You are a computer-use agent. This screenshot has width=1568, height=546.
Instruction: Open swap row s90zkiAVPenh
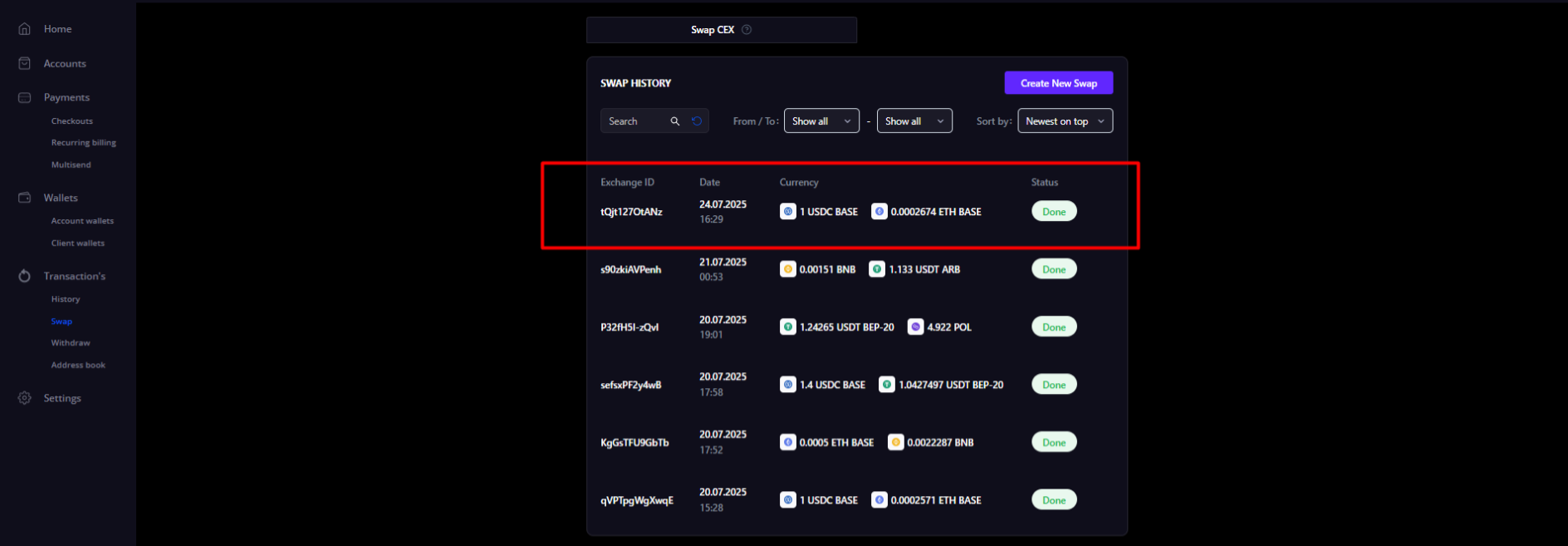pos(631,270)
